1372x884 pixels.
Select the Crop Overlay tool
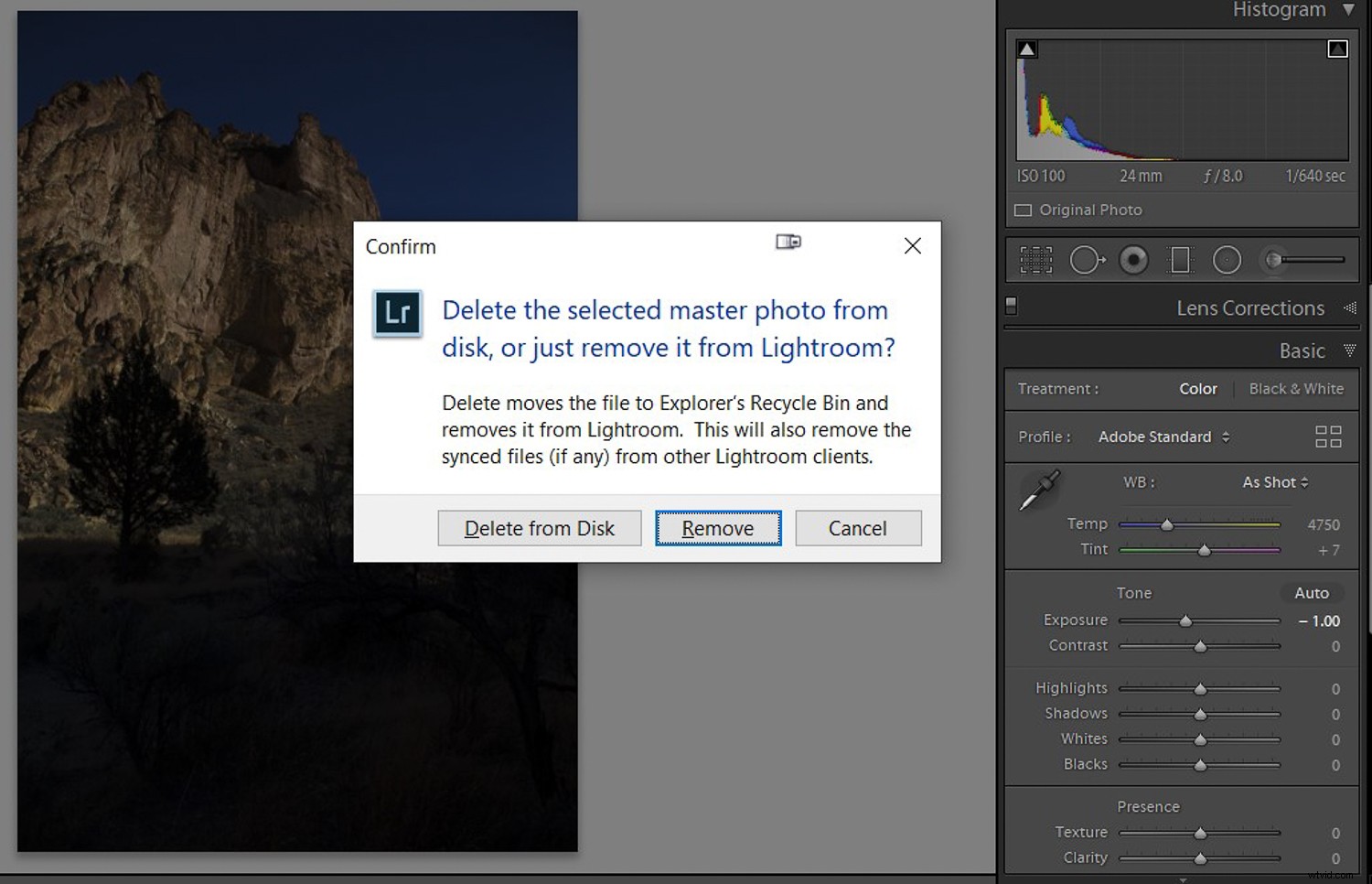(1035, 260)
